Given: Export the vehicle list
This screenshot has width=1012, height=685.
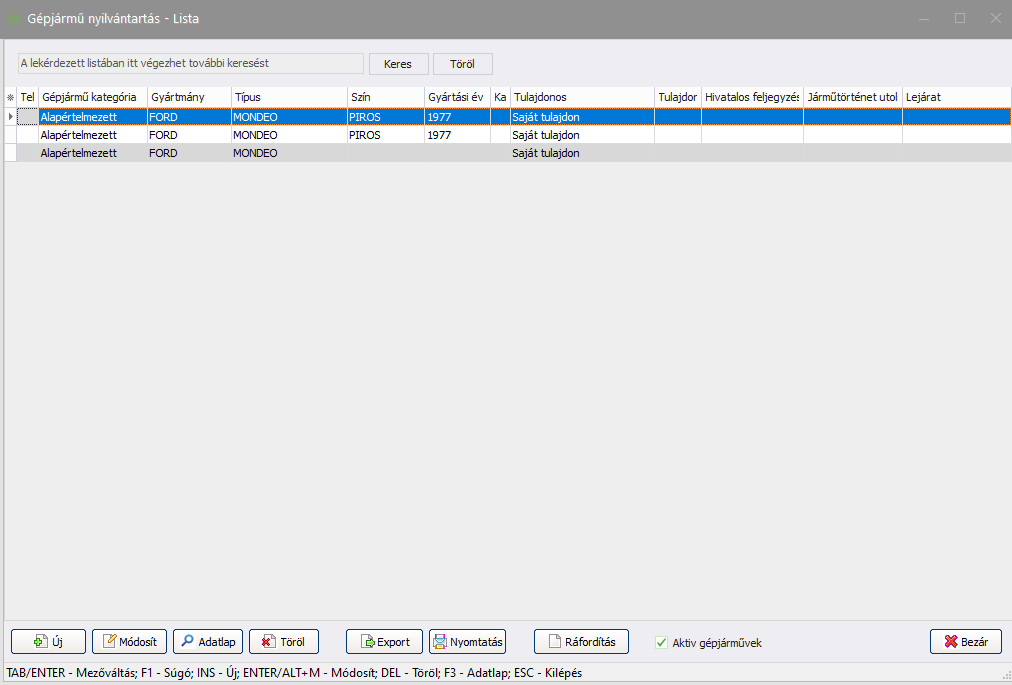Looking at the screenshot, I should 383,642.
